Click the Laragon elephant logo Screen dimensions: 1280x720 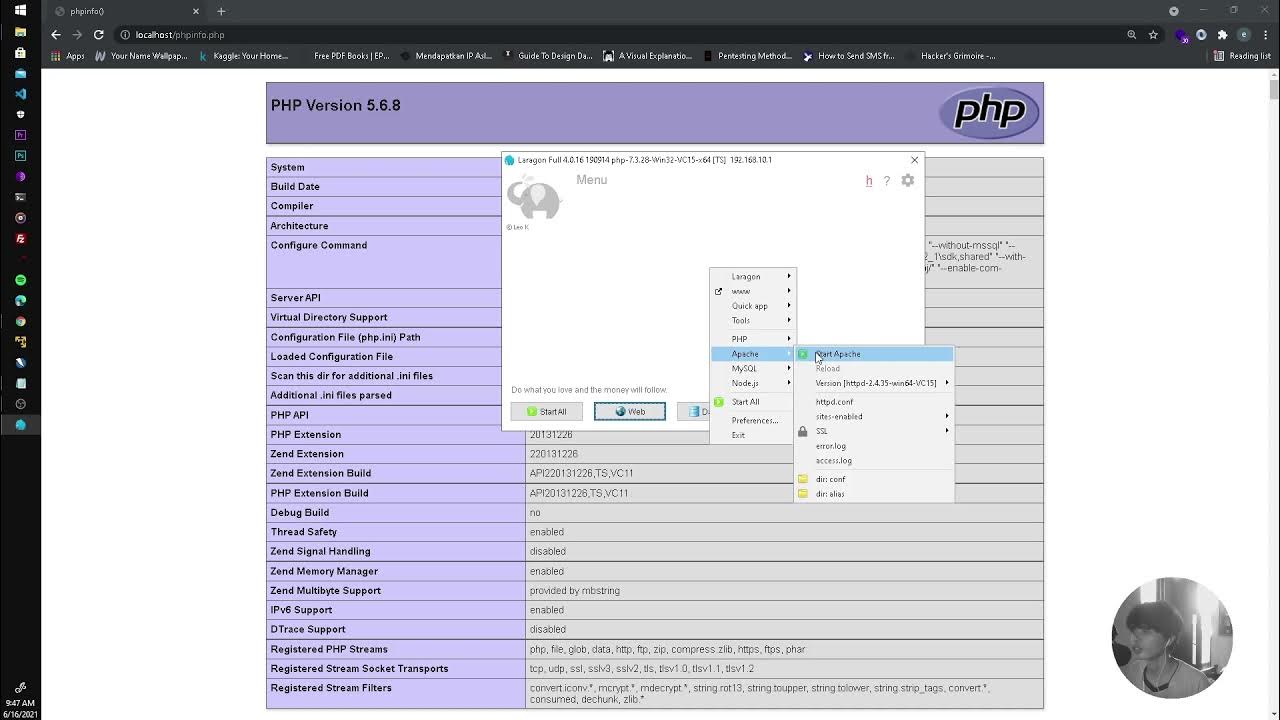tap(533, 197)
